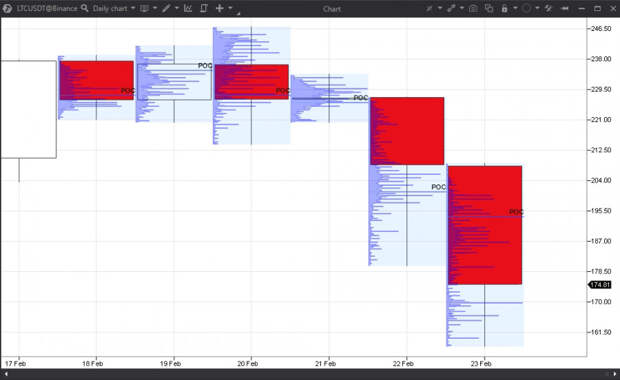620x380 pixels.
Task: Click the LTCUSDT@Binance instrument name
Action: click(47, 8)
